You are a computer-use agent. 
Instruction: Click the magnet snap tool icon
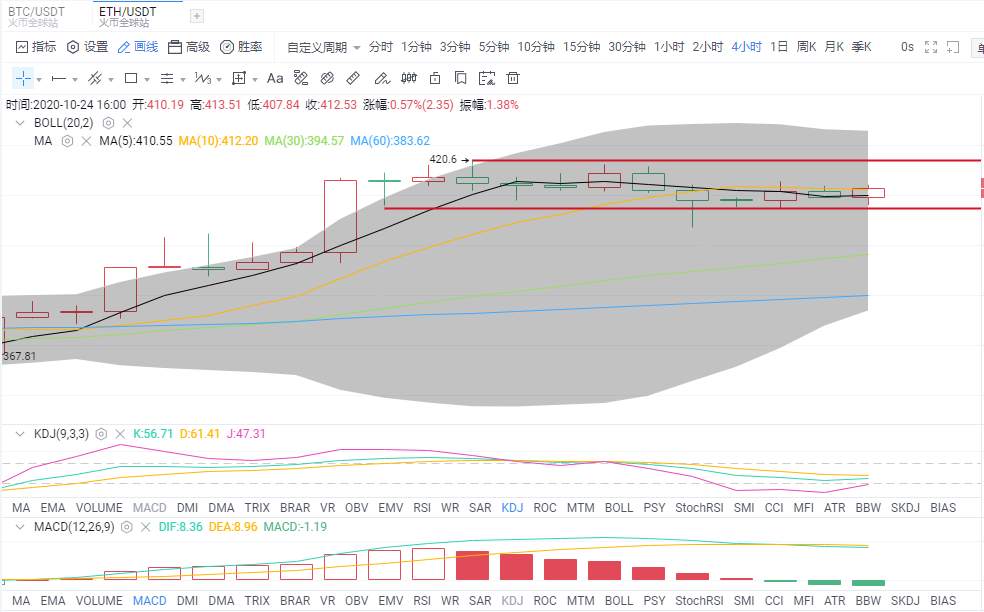pyautogui.click(x=327, y=78)
